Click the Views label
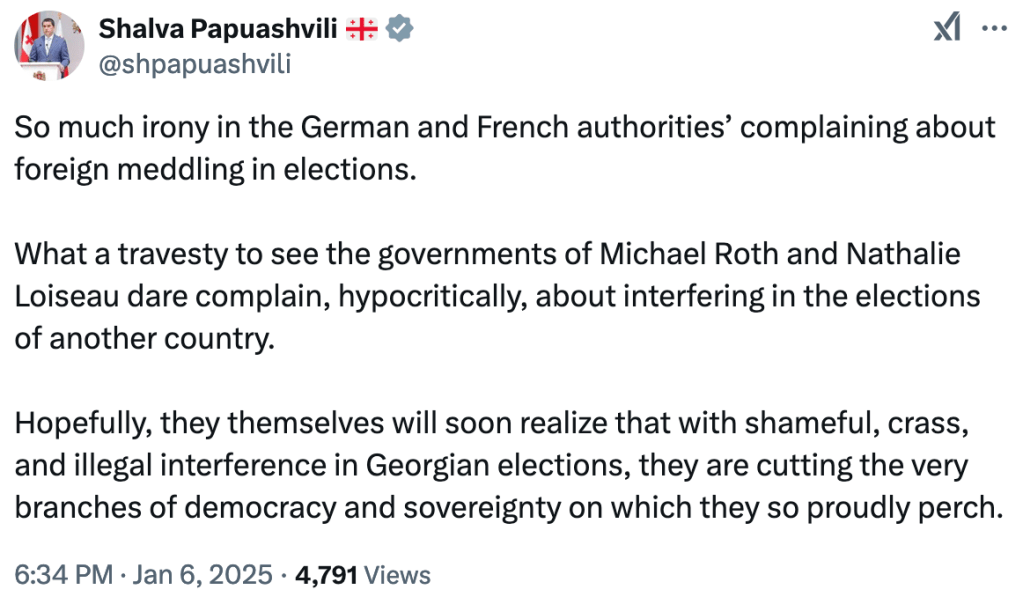 (398, 575)
